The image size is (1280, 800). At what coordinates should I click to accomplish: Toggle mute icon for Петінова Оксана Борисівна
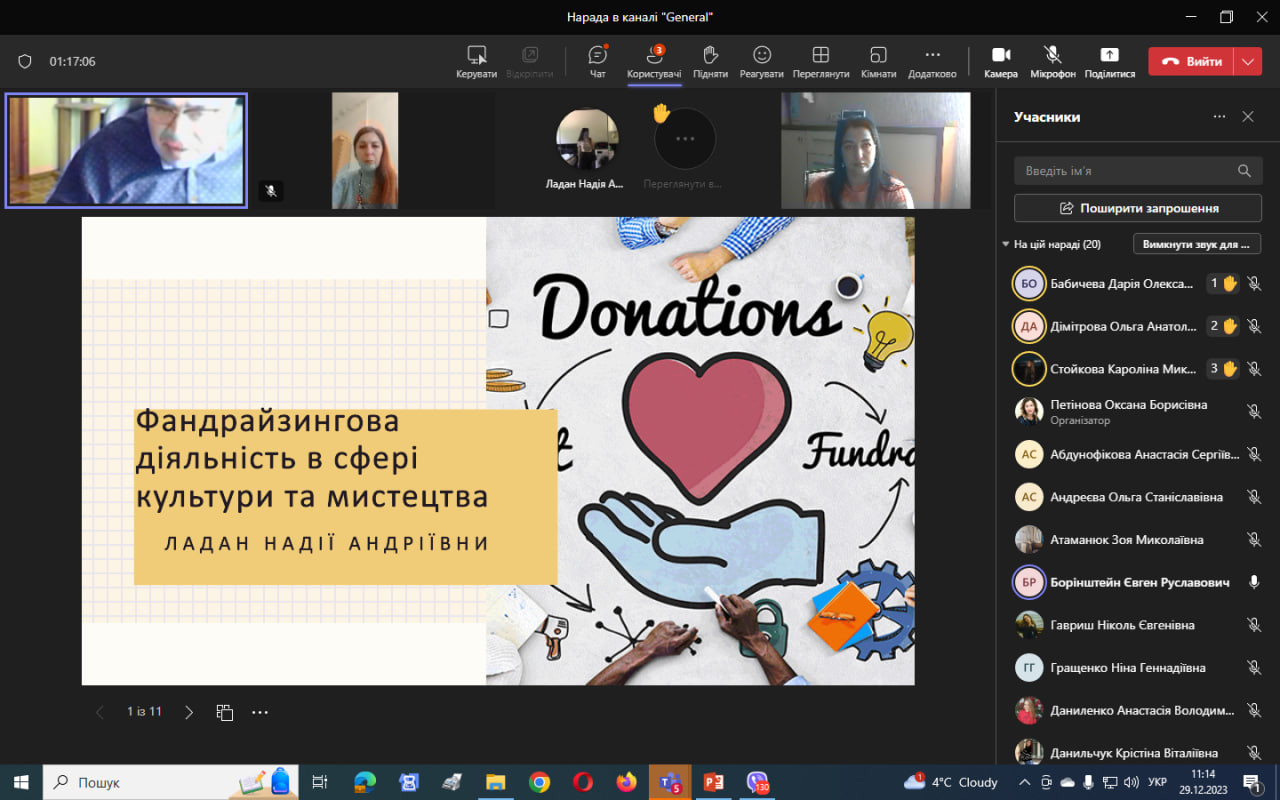(1253, 411)
